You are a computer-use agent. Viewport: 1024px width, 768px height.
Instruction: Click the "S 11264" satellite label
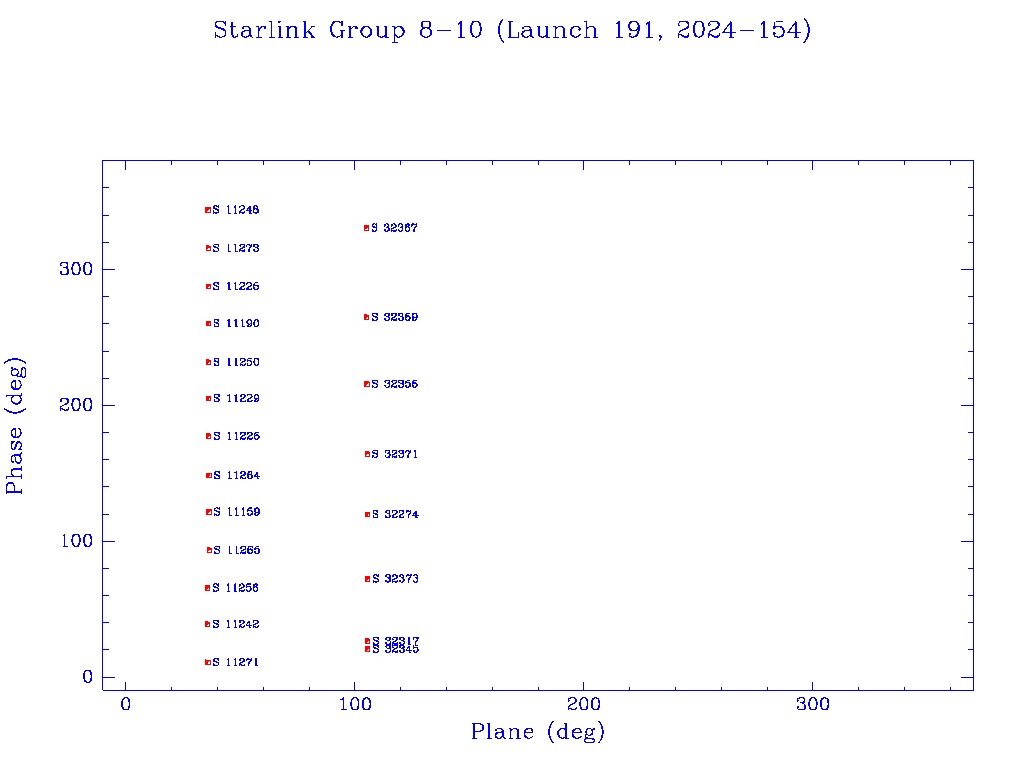point(236,475)
